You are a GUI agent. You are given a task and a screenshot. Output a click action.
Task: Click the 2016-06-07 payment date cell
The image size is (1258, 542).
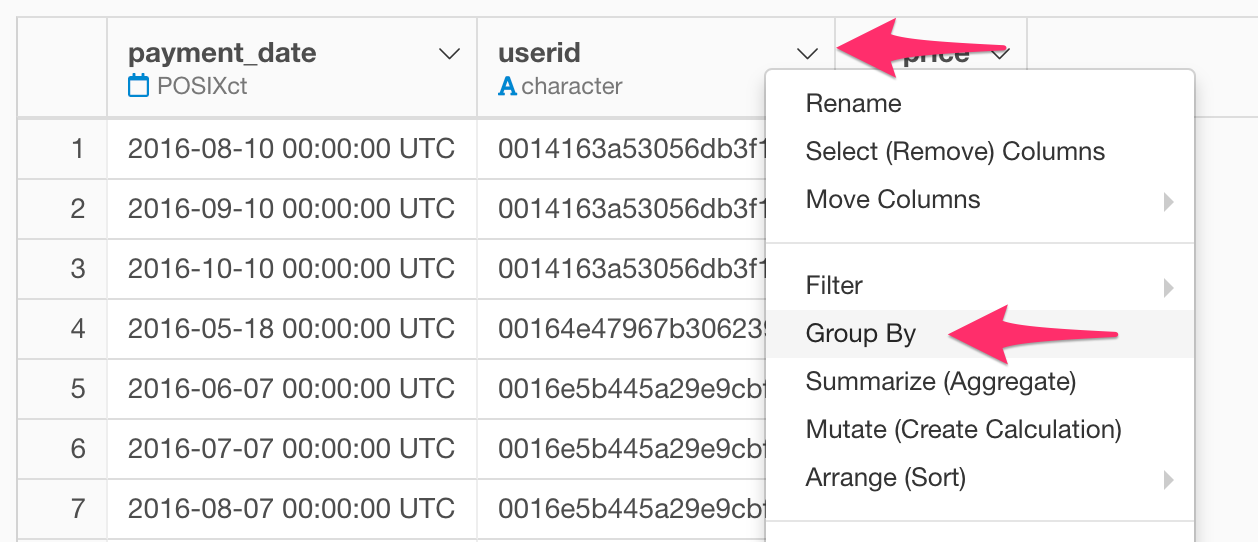click(x=291, y=389)
